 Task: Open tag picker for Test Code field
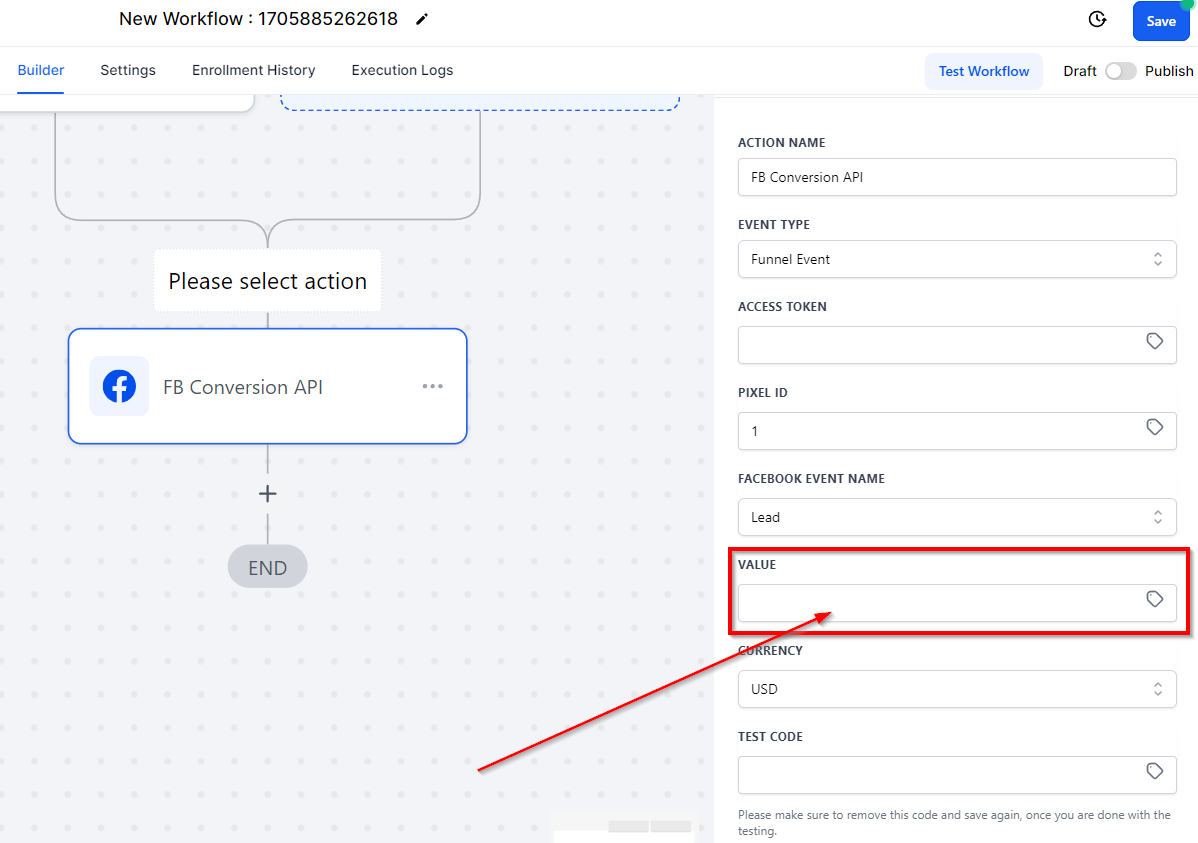click(x=1154, y=772)
